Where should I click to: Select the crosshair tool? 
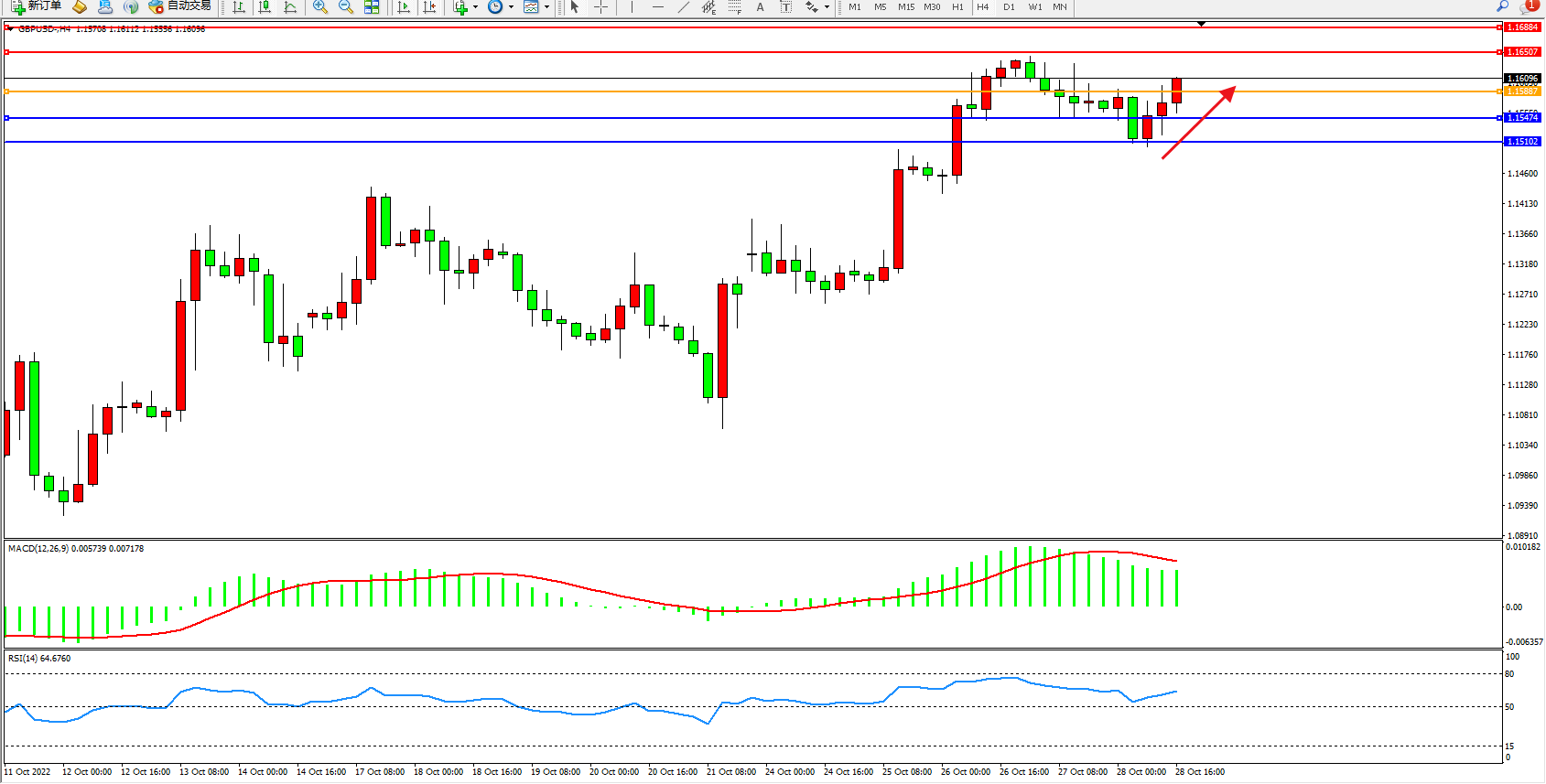tap(600, 7)
